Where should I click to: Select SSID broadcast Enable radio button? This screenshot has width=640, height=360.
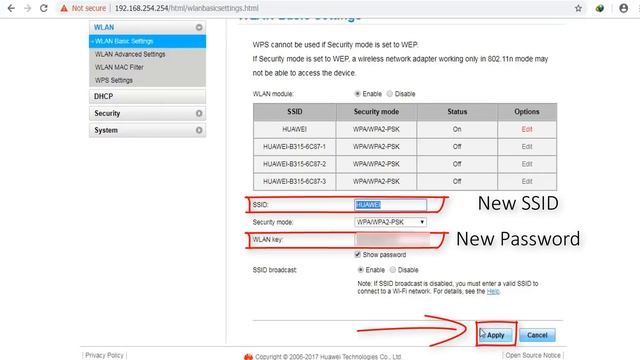pyautogui.click(x=360, y=270)
